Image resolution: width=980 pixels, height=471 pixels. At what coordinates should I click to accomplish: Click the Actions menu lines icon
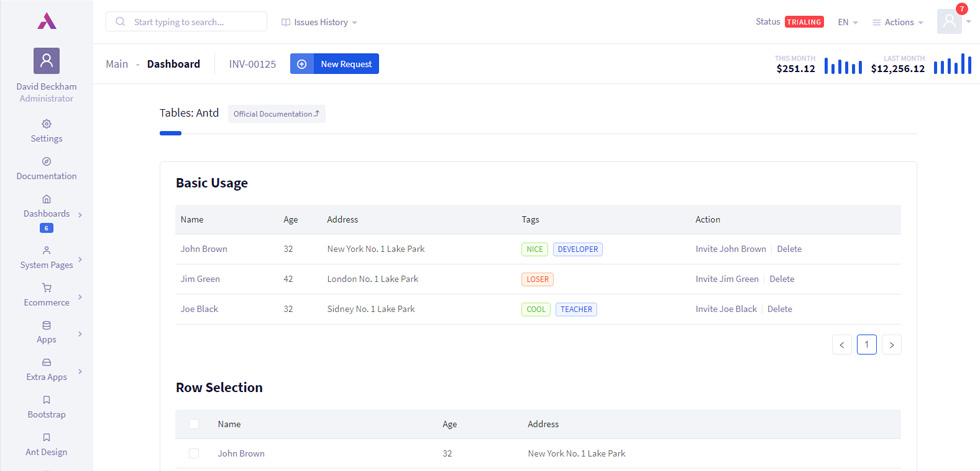tap(877, 22)
